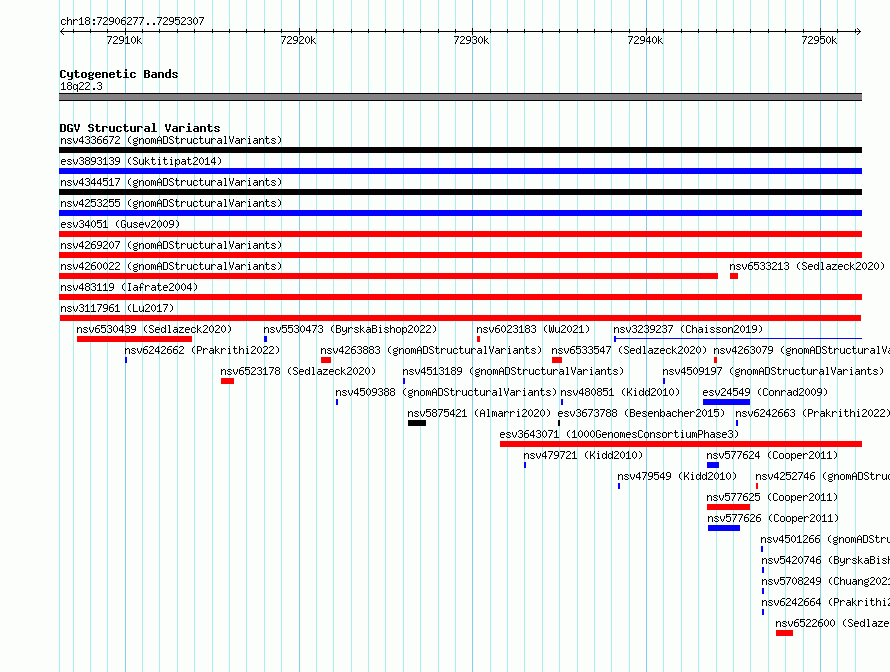Select the nsv4513189 gnomAD variant label
The image size is (890, 672).
(x=513, y=371)
